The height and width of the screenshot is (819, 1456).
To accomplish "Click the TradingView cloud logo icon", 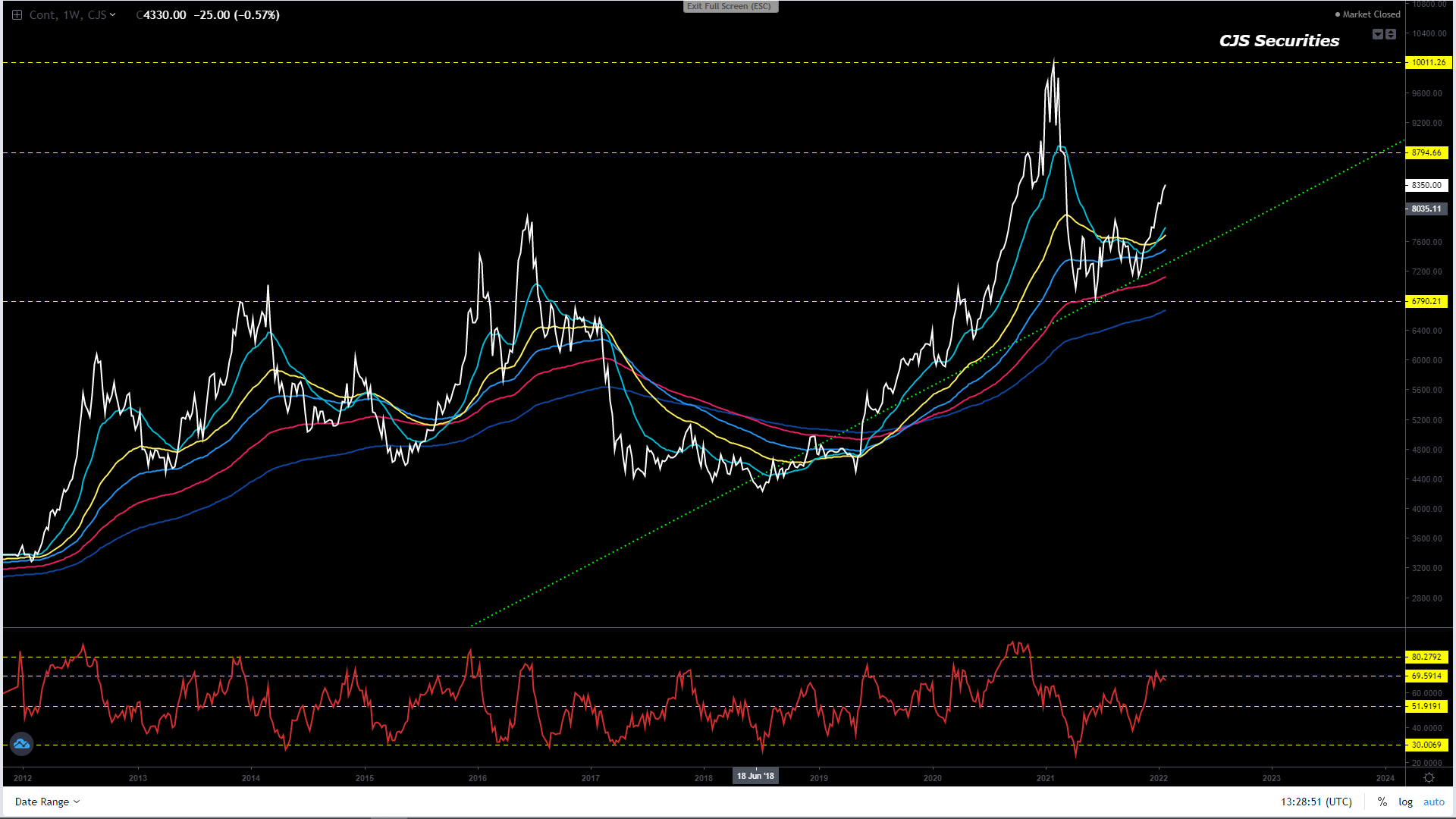I will click(21, 744).
